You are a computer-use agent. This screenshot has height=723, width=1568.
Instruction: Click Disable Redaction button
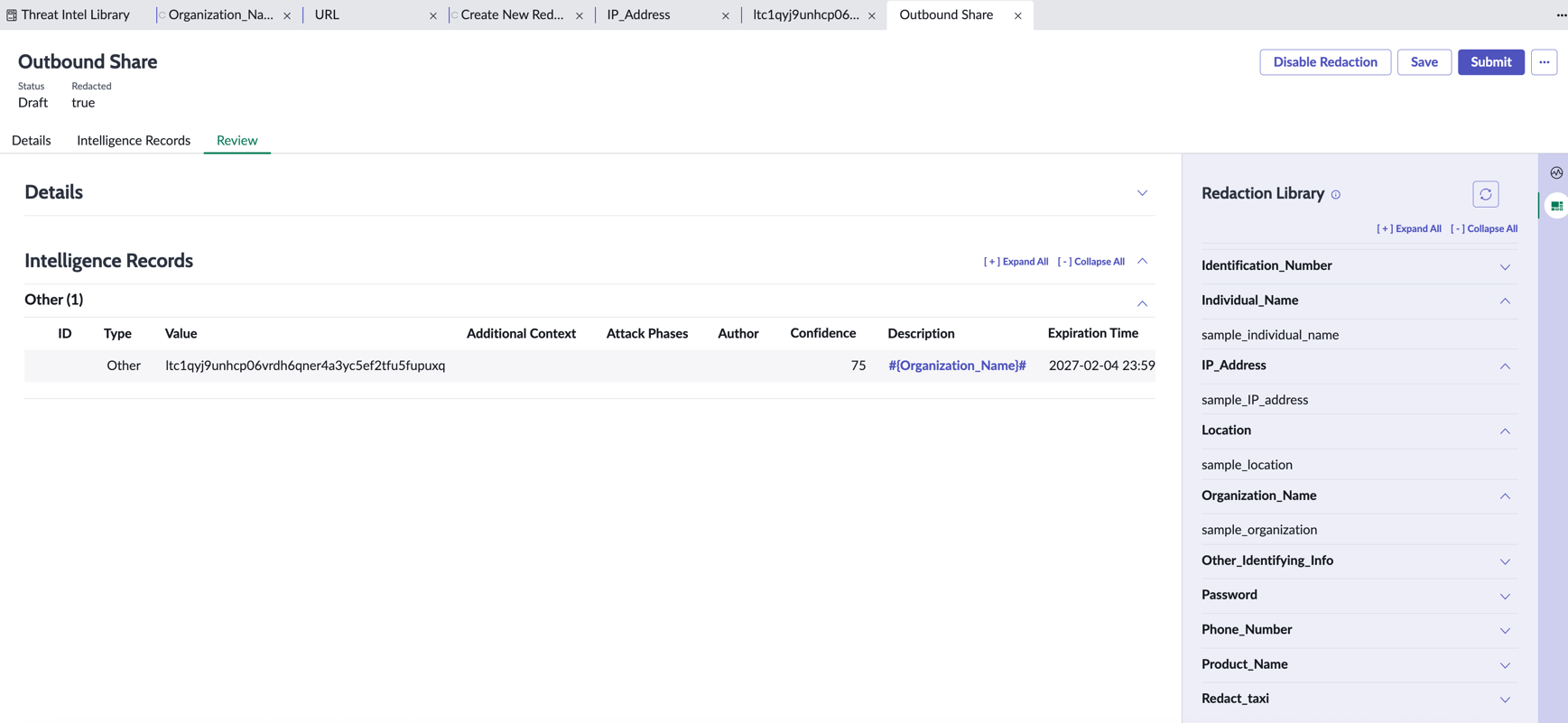click(x=1325, y=62)
